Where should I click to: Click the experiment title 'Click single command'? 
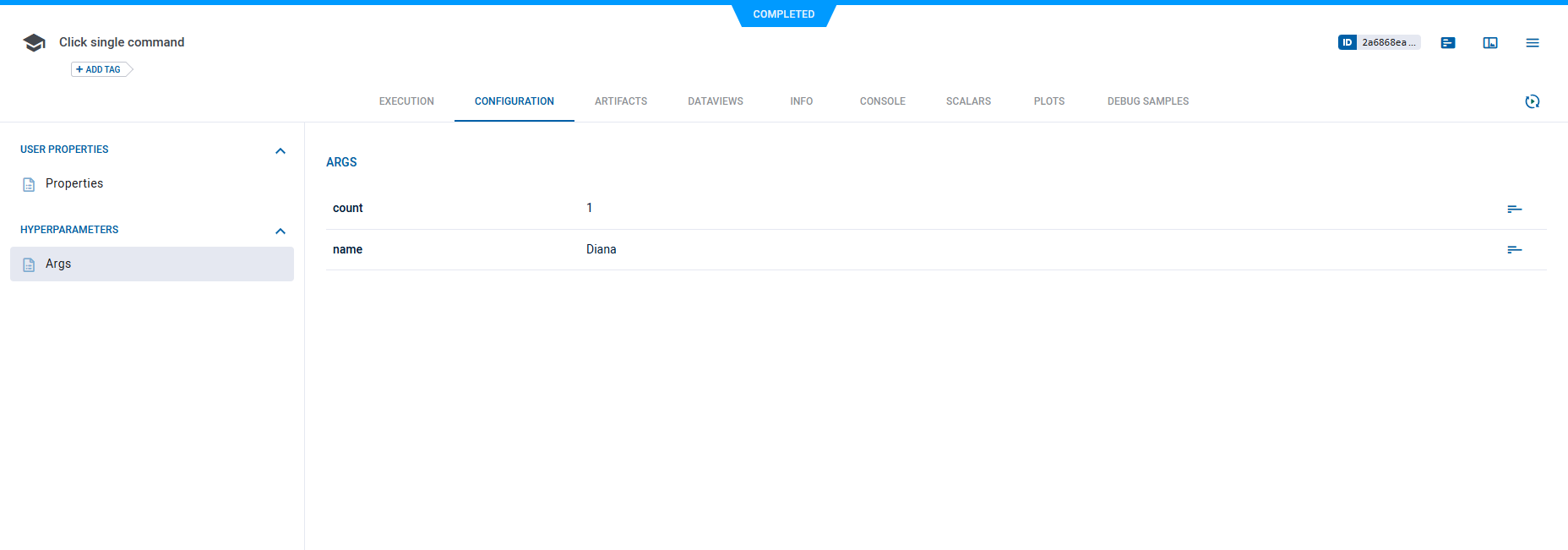tap(122, 42)
